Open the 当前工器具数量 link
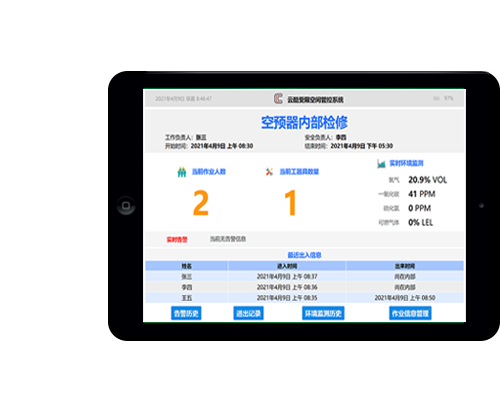 (299, 172)
